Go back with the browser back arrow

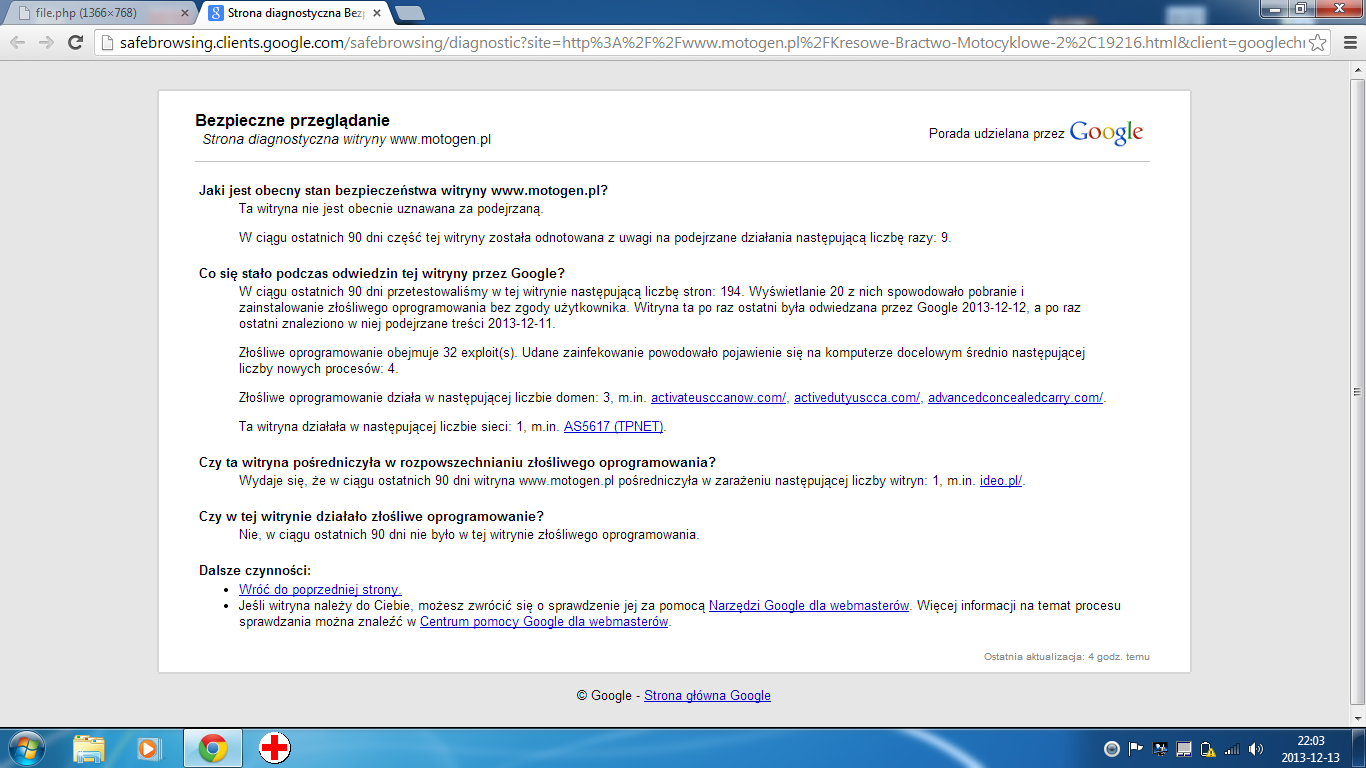coord(17,42)
